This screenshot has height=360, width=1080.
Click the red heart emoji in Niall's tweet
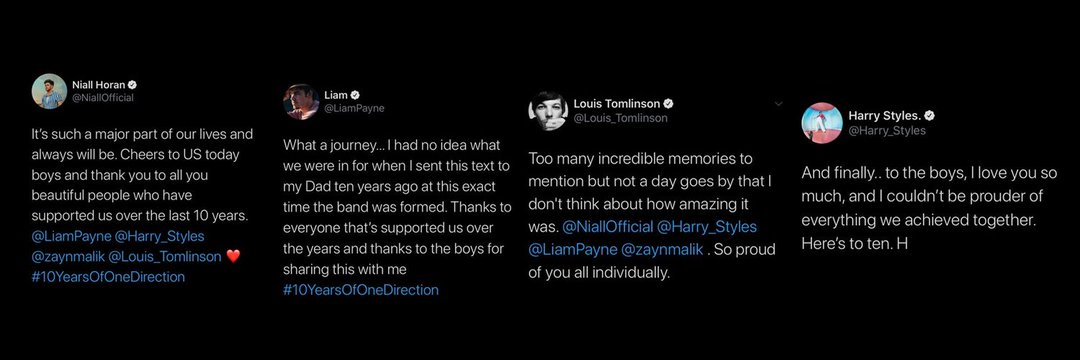pyautogui.click(x=233, y=257)
